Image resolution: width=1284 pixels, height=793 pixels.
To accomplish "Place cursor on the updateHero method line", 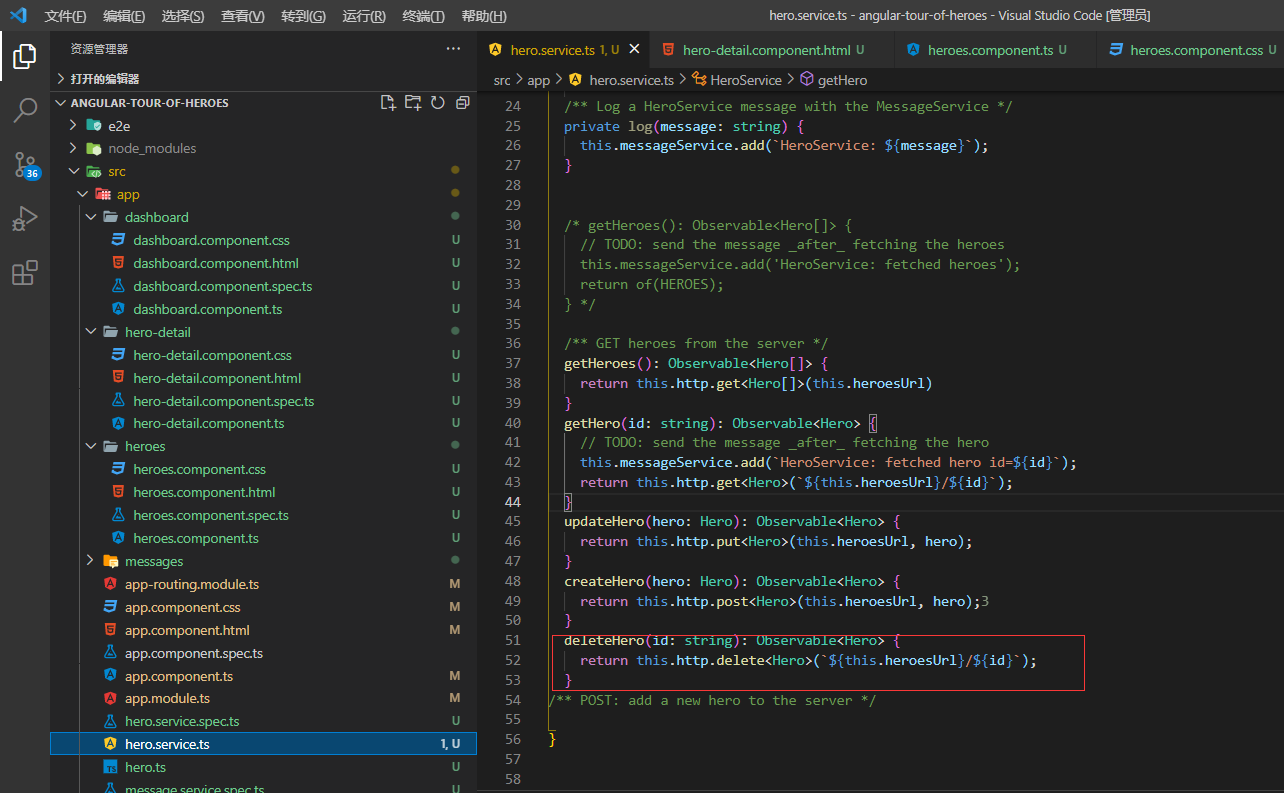I will [x=732, y=522].
